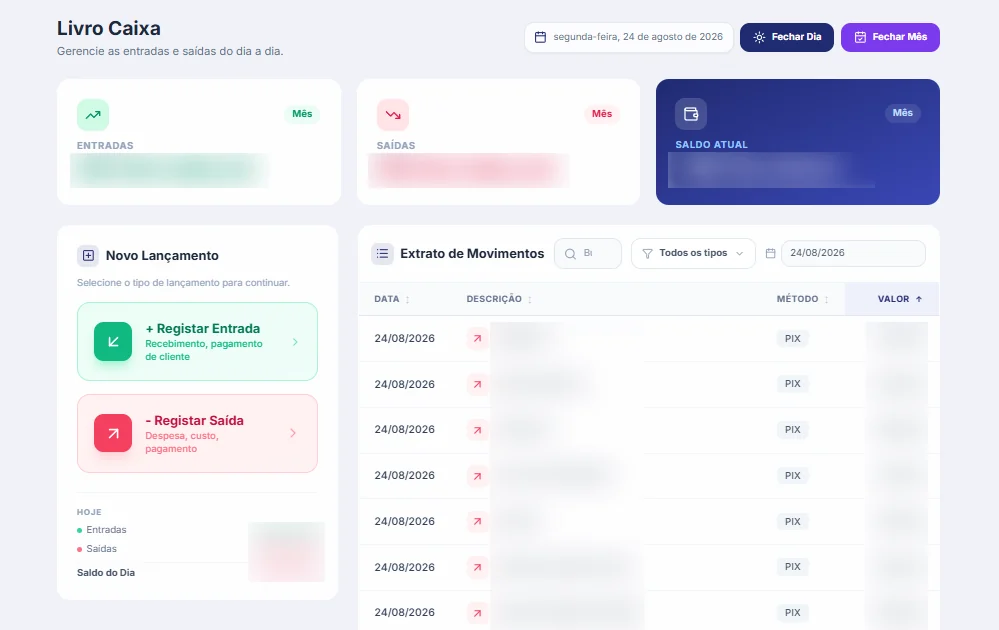This screenshot has height=630, width=999.
Task: Click the 24/08/2026 date in the fourth movement row
Action: click(405, 475)
